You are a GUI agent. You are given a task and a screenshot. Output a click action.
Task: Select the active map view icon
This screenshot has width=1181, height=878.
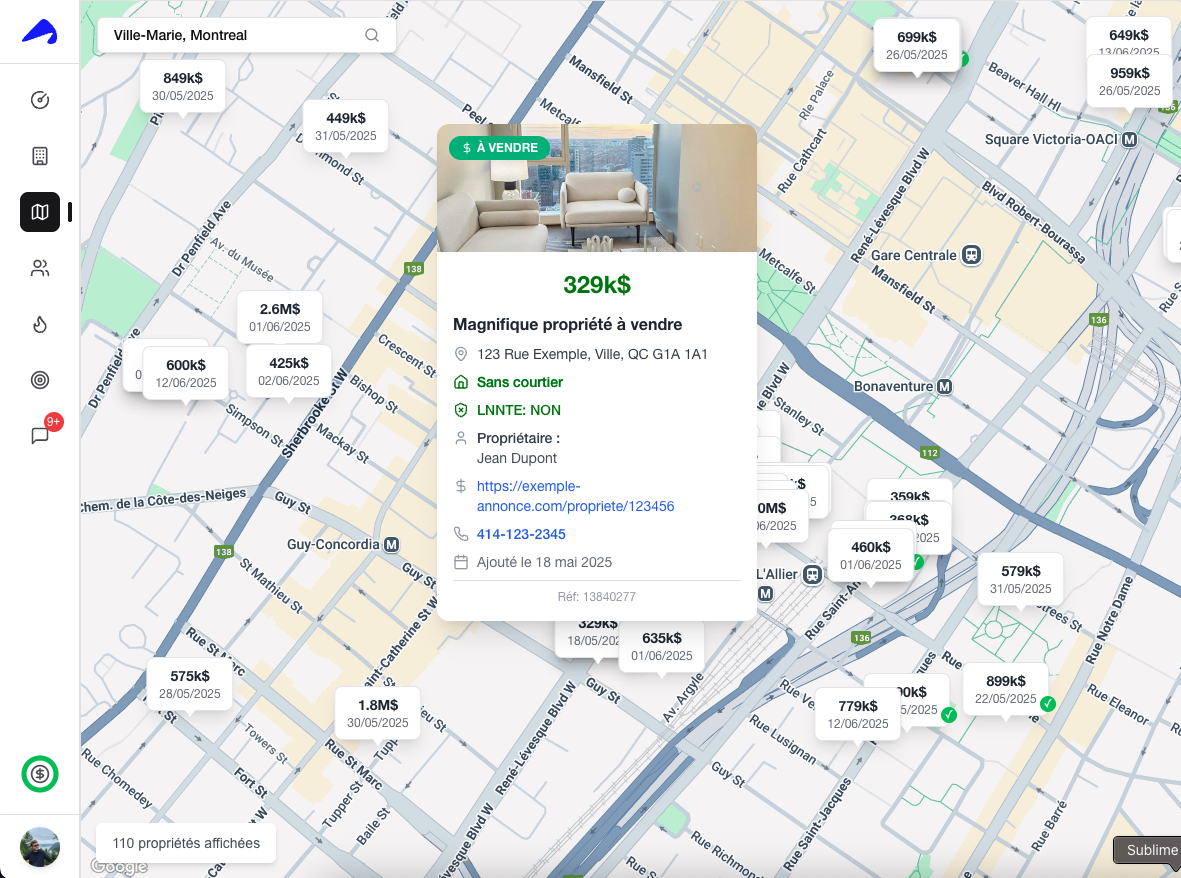(x=40, y=212)
